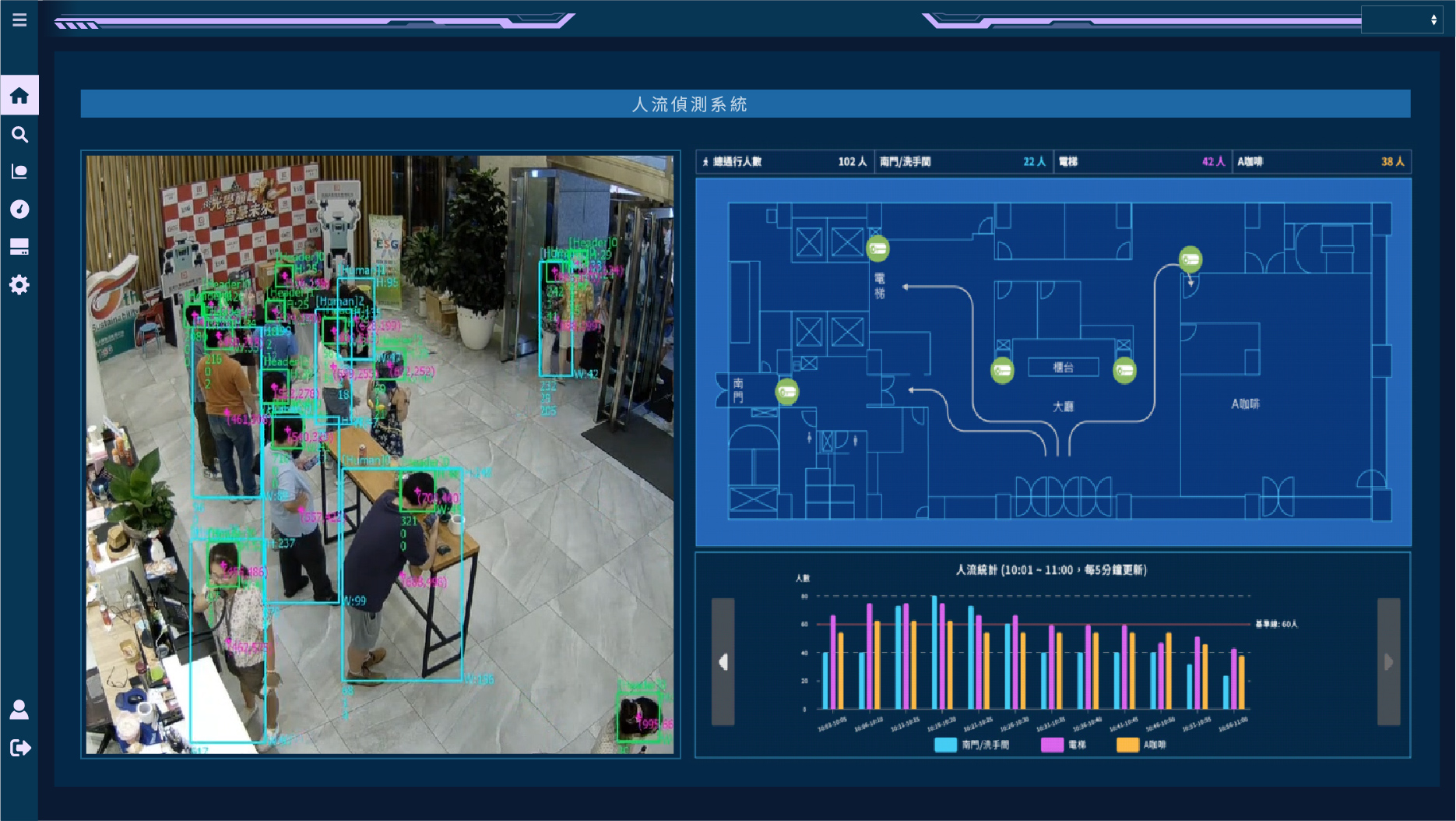1456x821 pixels.
Task: Toggle the 電梯 legend series in chart
Action: click(x=1064, y=745)
